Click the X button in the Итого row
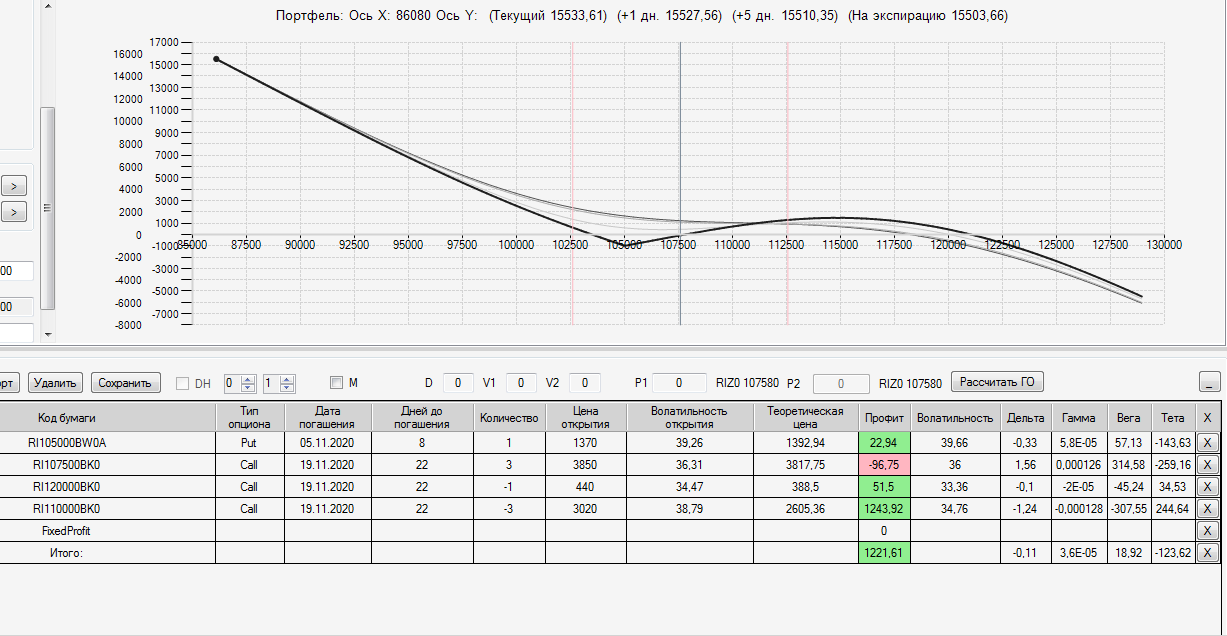1227x636 pixels. 1208,553
